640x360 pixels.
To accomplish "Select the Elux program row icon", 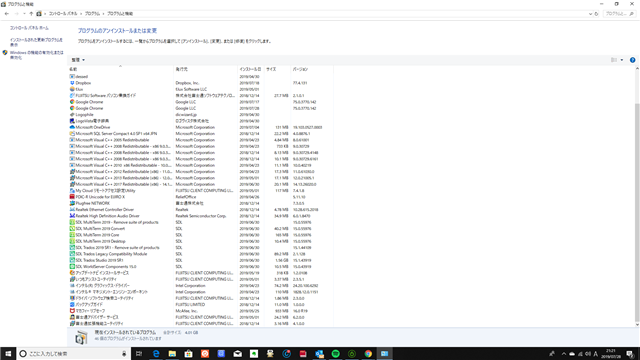I will click(x=72, y=89).
